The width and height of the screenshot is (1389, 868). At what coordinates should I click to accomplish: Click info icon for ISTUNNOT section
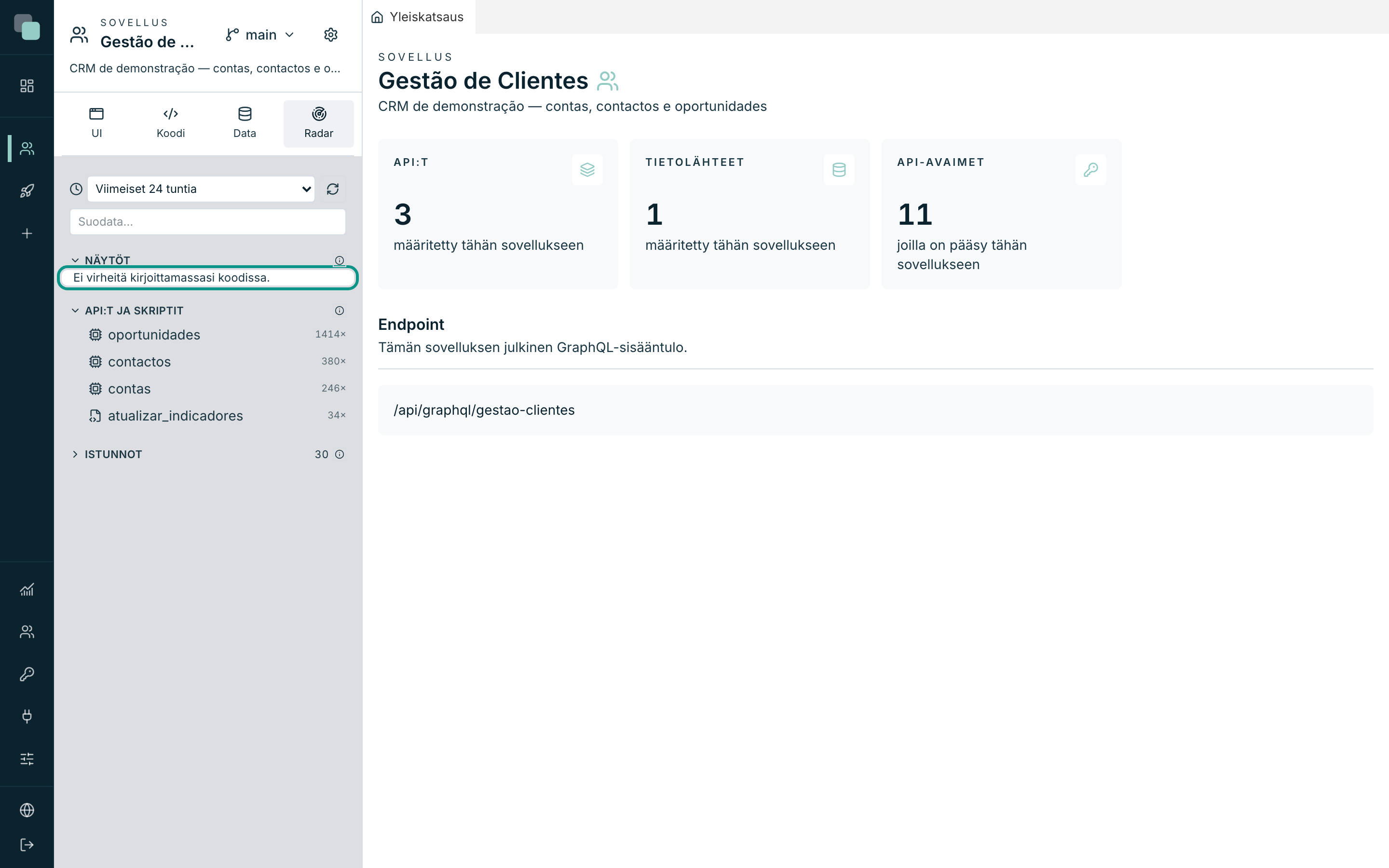339,455
